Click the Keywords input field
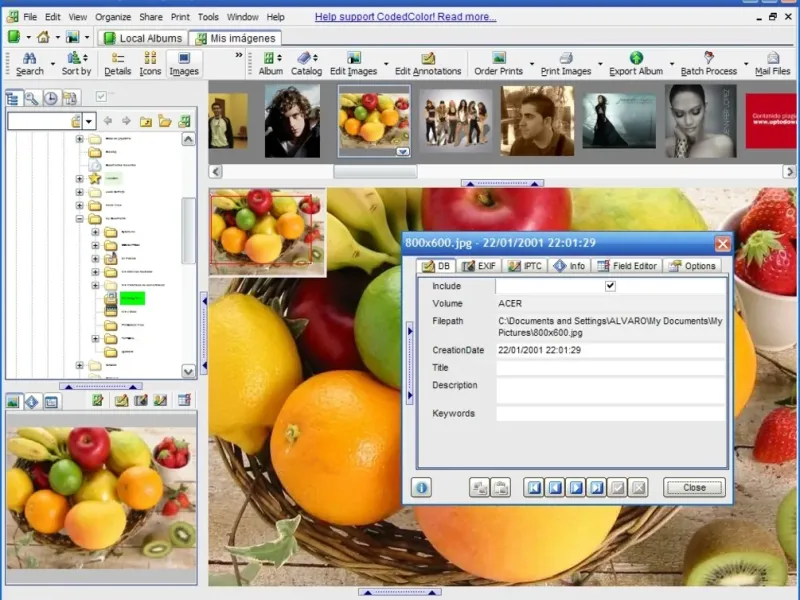The height and width of the screenshot is (600, 800). click(610, 413)
